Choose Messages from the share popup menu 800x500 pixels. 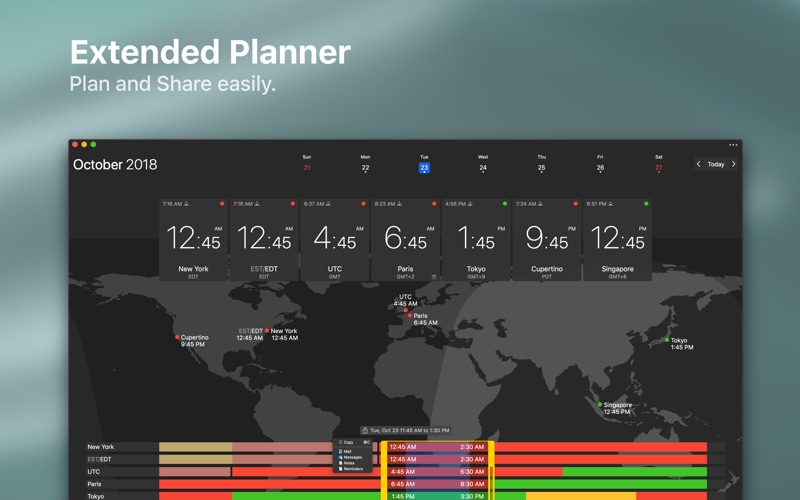(353, 457)
